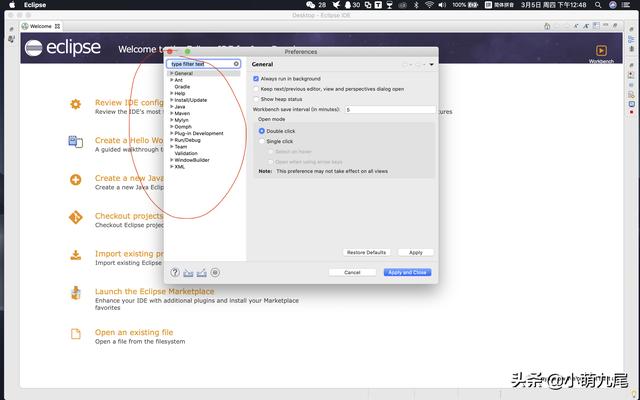Image resolution: width=640 pixels, height=400 pixels.
Task: Click the Apply button
Action: tap(416, 252)
